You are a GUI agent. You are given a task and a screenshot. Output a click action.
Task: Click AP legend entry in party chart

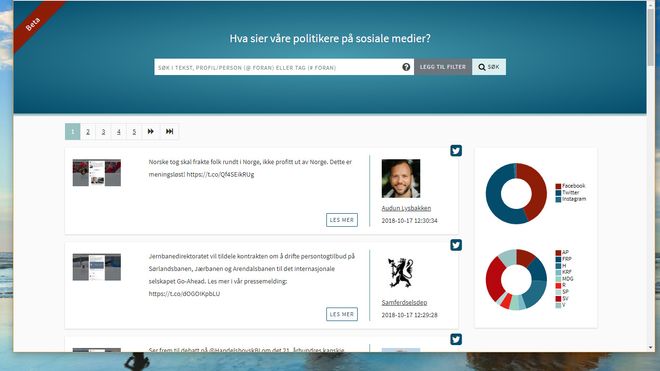[x=562, y=253]
